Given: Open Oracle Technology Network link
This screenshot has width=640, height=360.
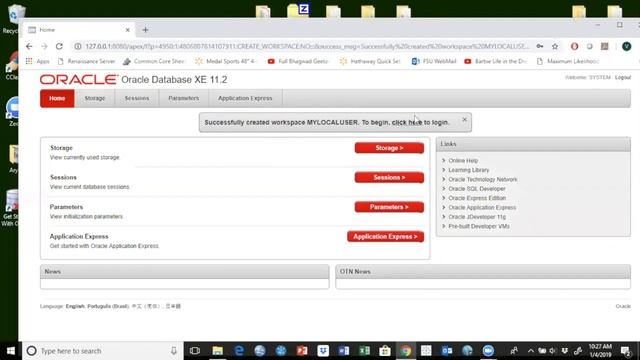Looking at the screenshot, I should 482,179.
